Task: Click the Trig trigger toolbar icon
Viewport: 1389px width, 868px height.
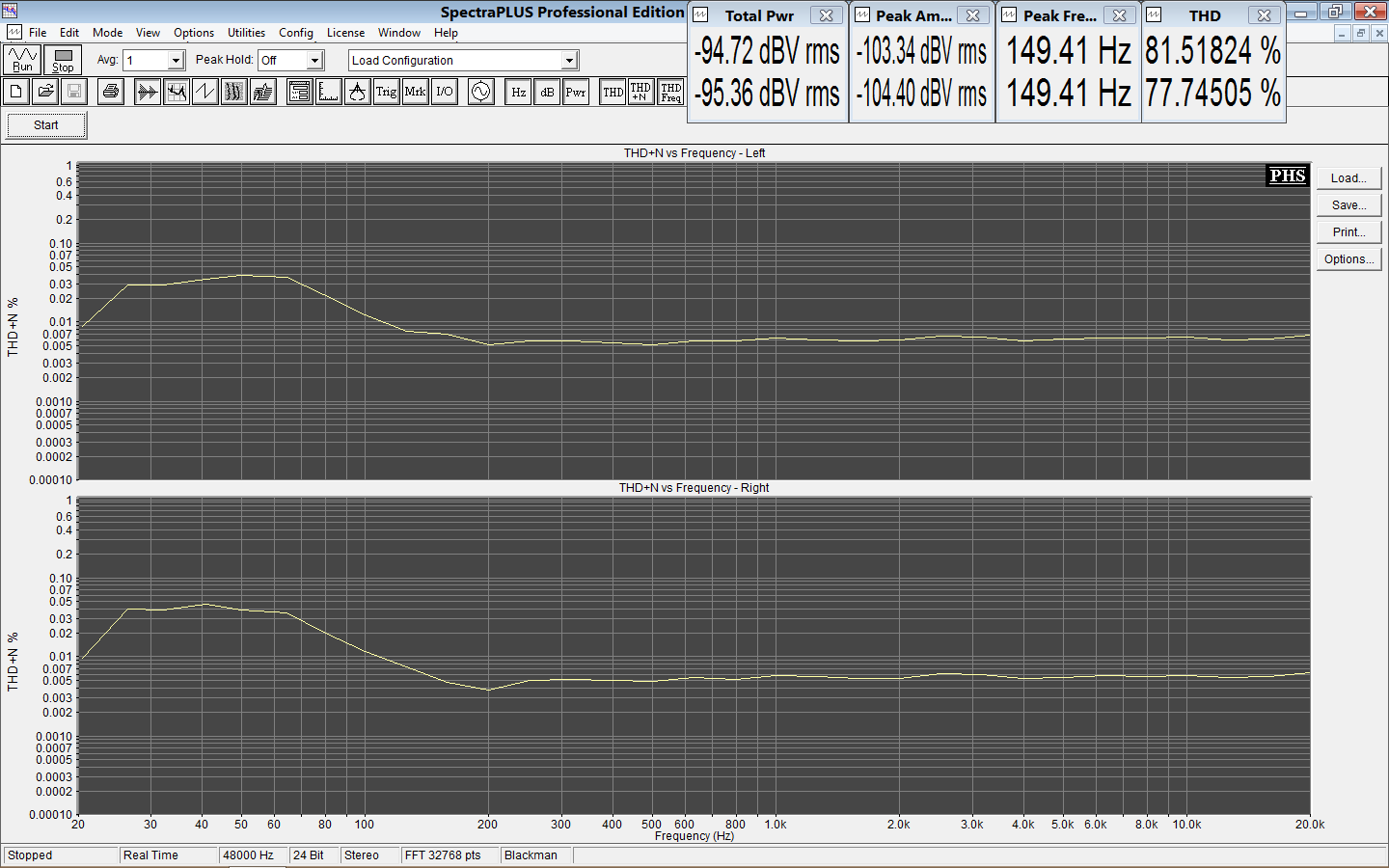Action: coord(386,92)
